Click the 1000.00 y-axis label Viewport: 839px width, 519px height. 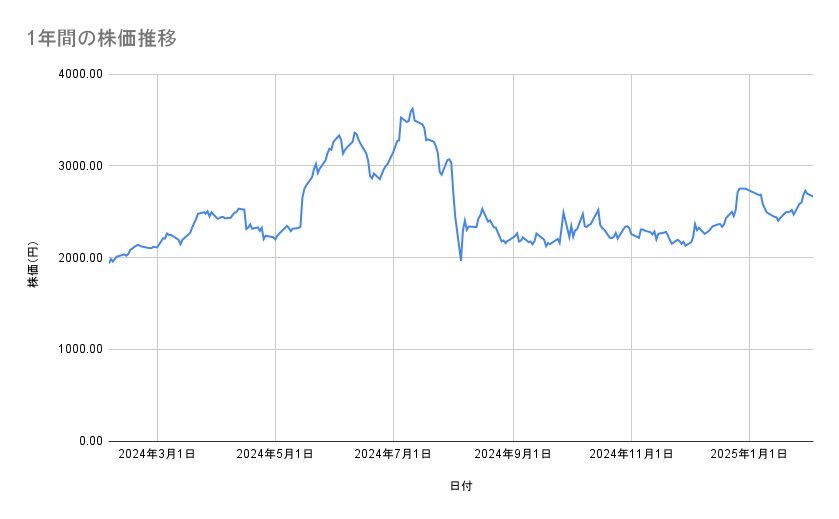tap(79, 349)
